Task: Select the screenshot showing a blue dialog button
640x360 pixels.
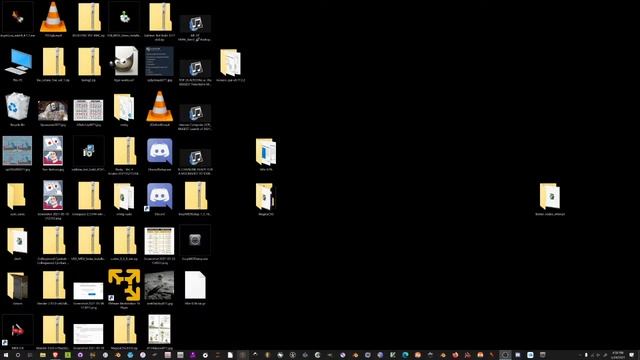Action: pos(89,291)
